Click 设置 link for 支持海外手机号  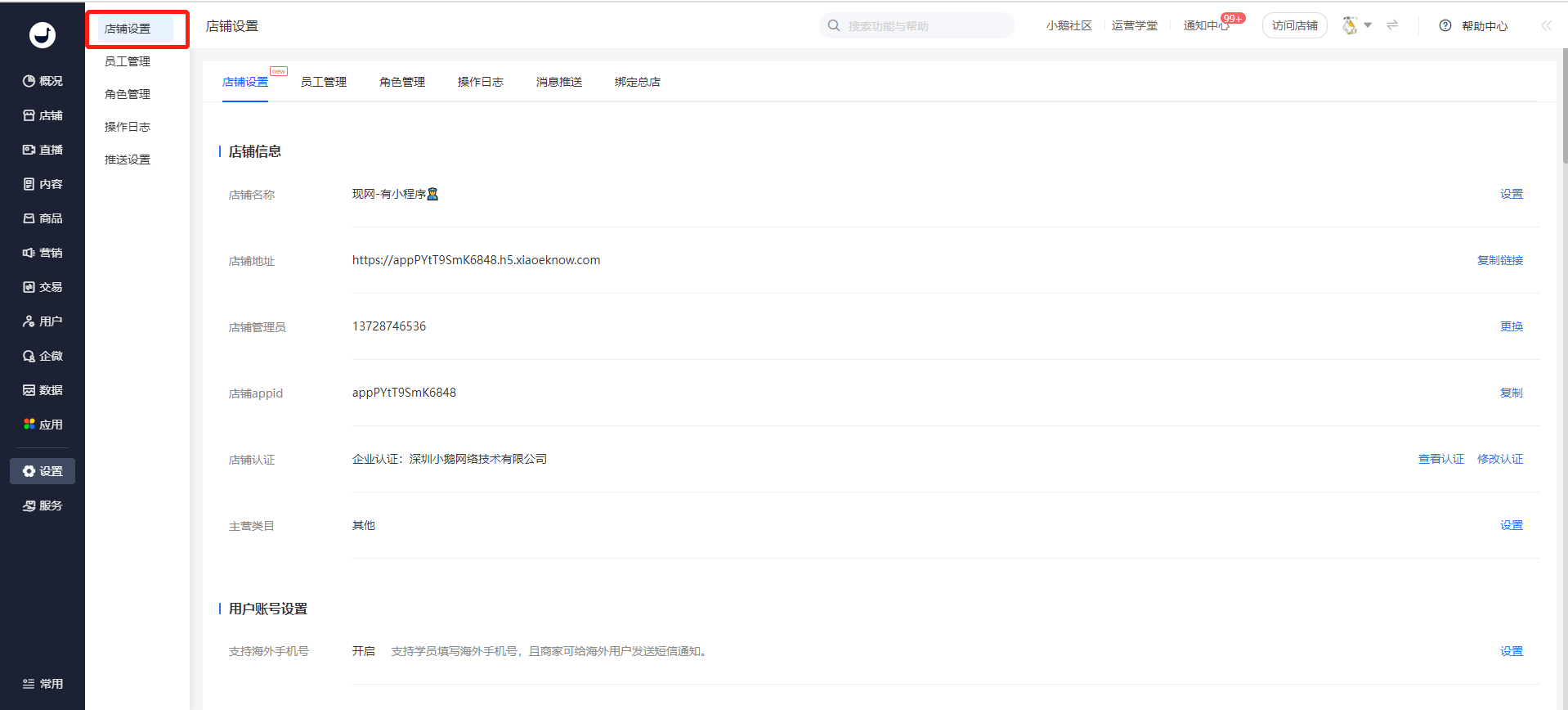coord(1512,651)
